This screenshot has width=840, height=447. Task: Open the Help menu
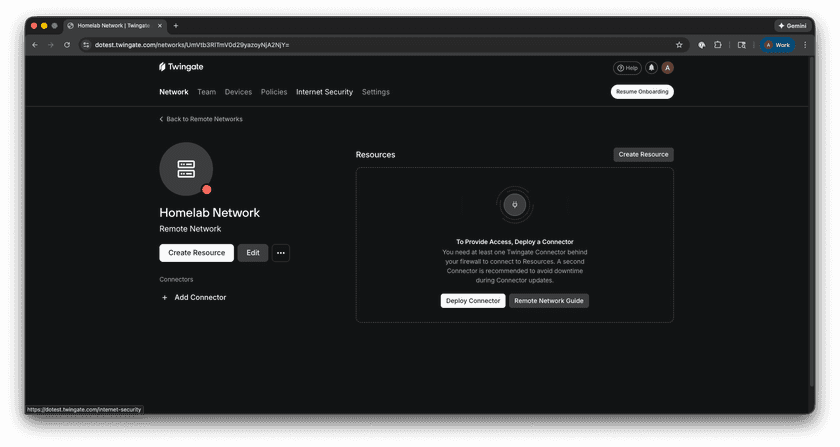tap(627, 68)
